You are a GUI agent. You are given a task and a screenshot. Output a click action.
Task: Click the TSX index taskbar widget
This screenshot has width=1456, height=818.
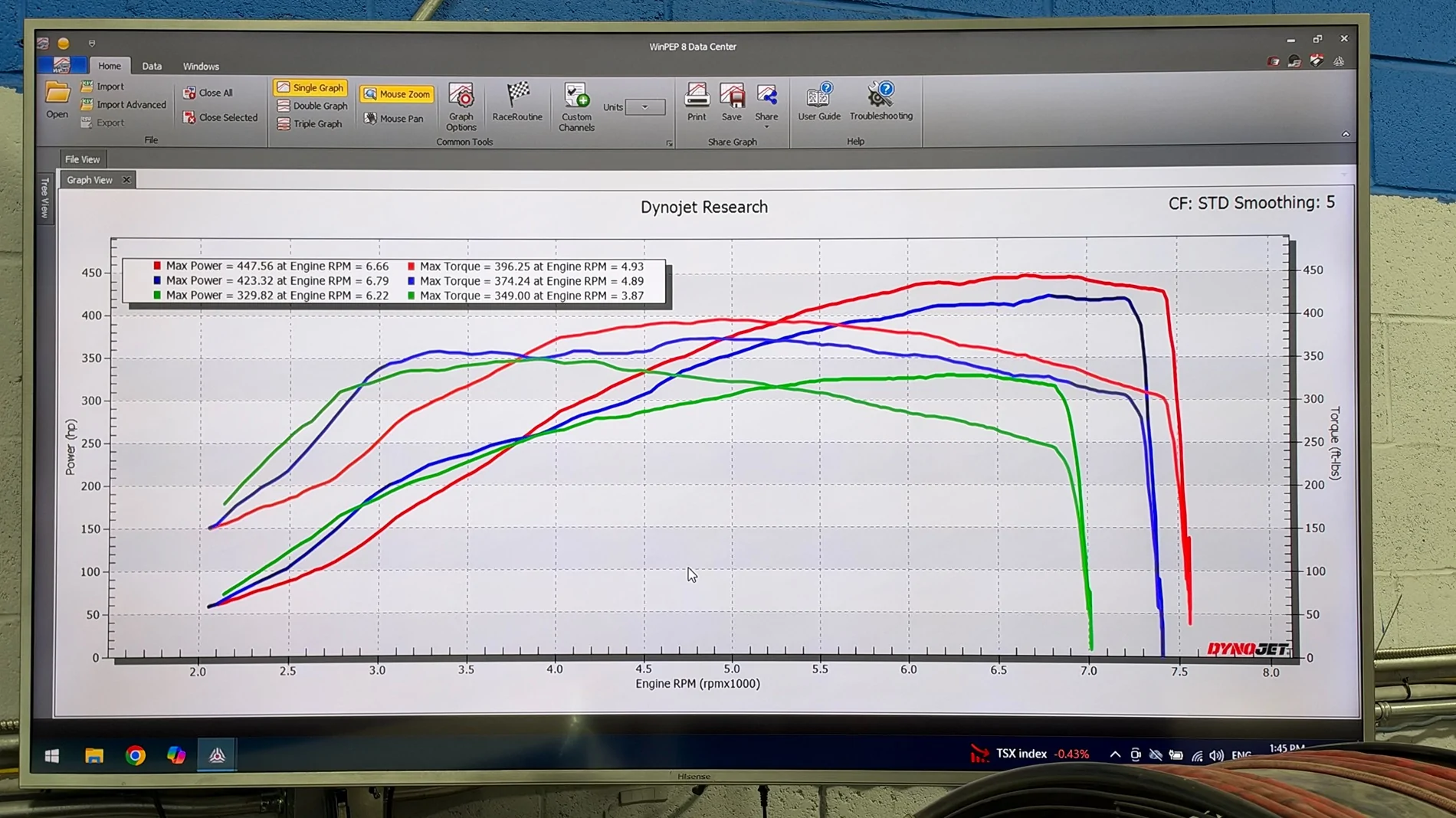(1030, 754)
